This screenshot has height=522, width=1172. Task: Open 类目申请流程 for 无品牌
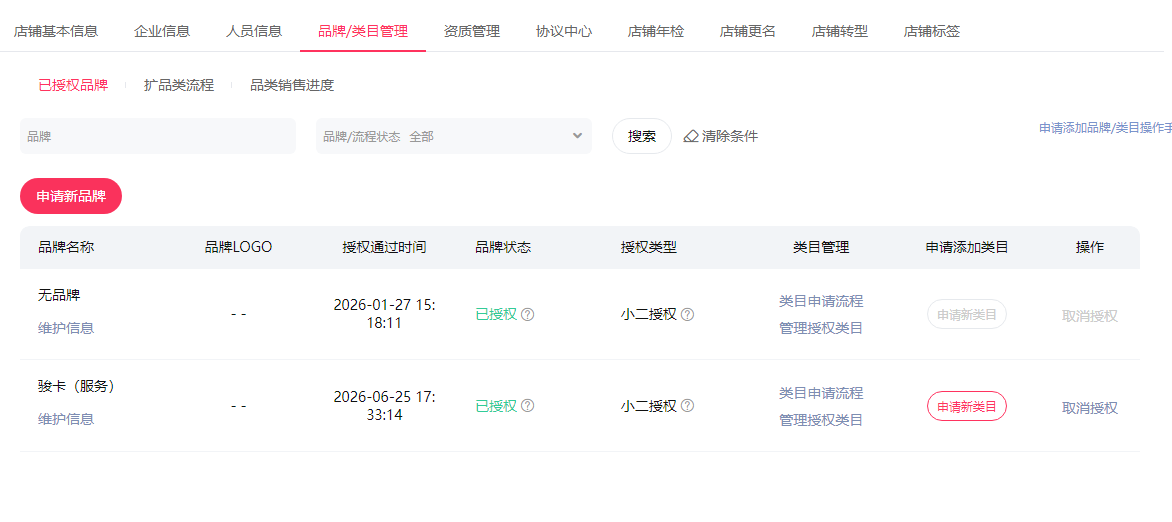point(821,301)
